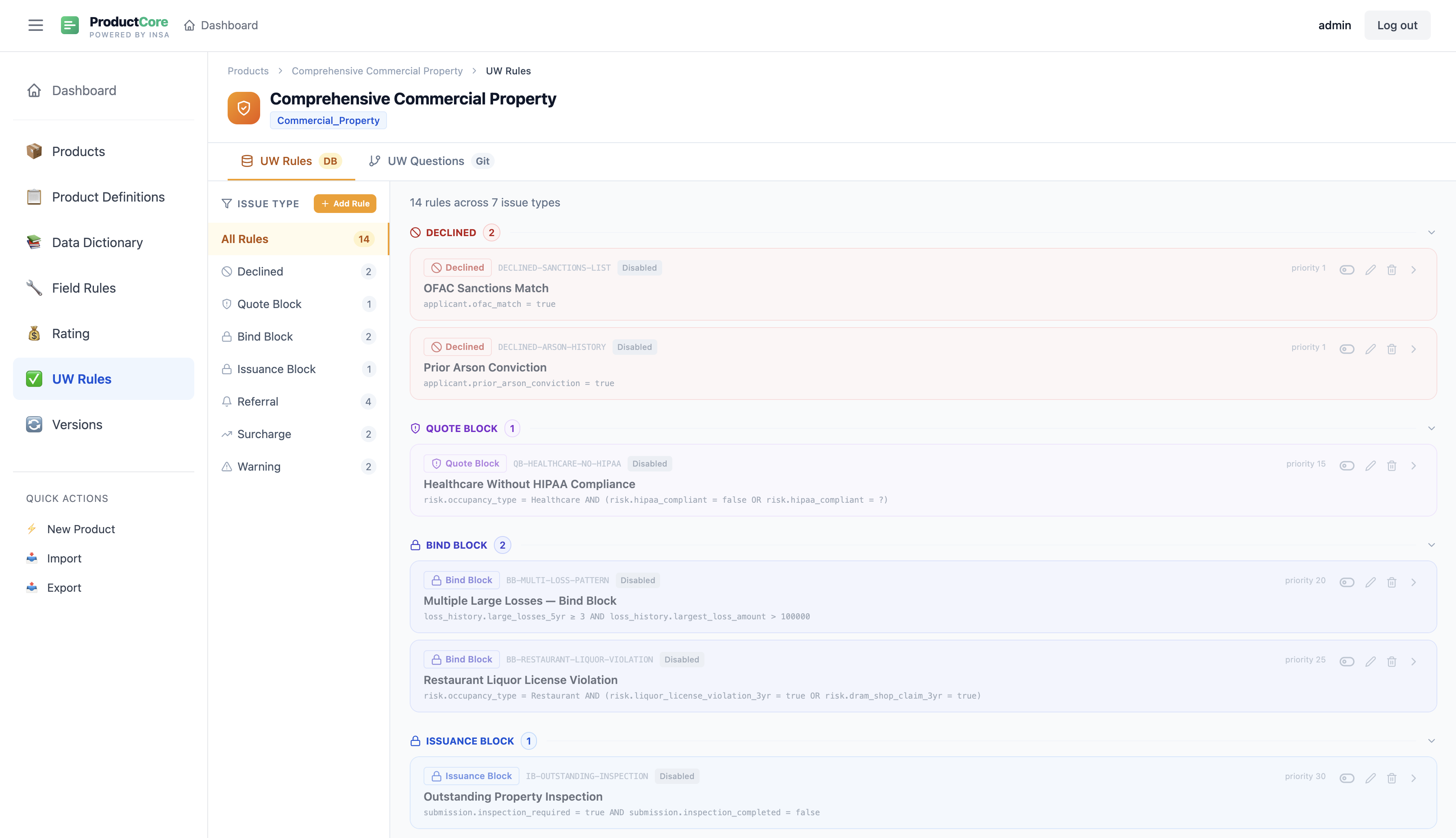Image resolution: width=1456 pixels, height=838 pixels.
Task: Delete the Prior Arson Conviction rule
Action: pos(1391,349)
